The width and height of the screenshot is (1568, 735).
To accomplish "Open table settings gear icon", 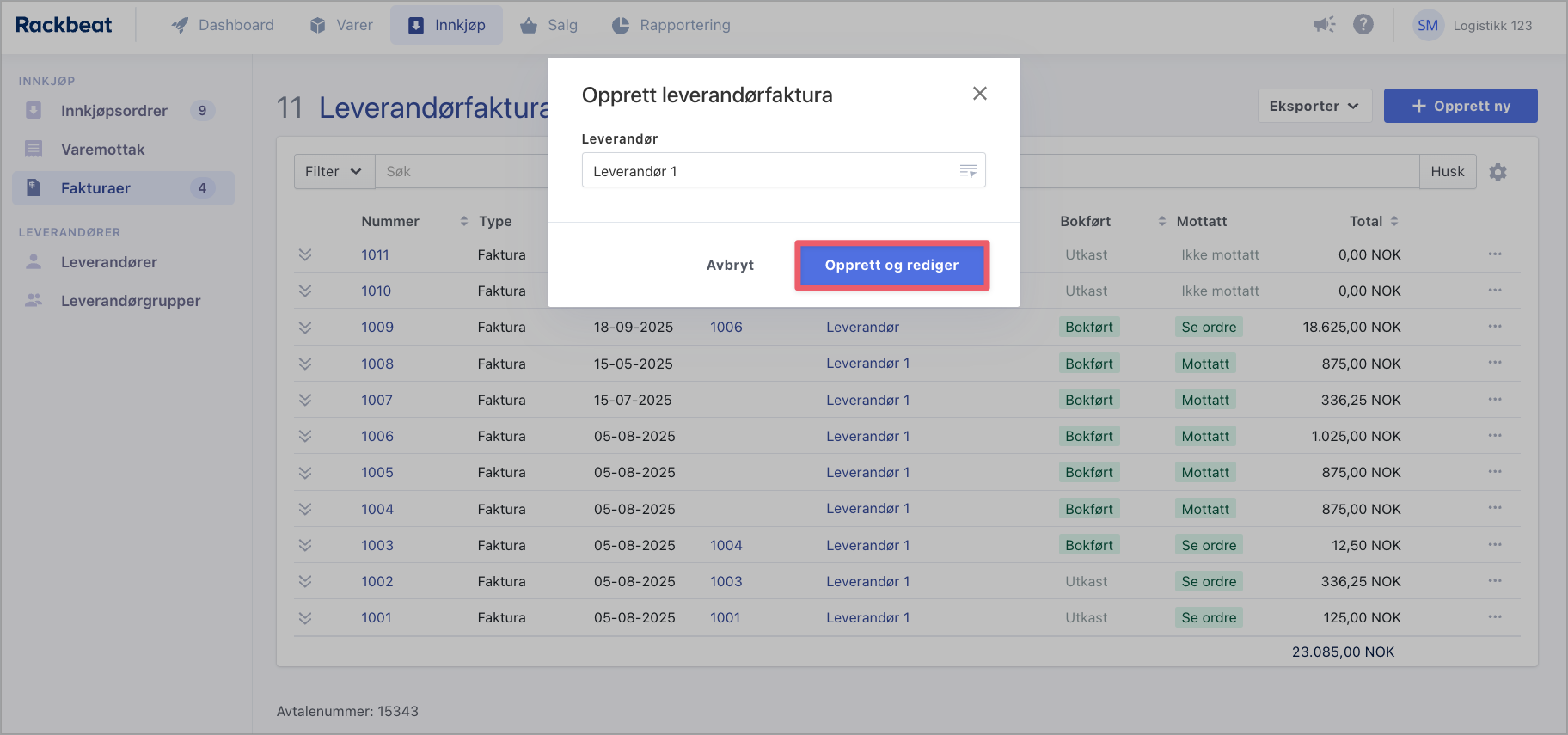I will click(1498, 172).
